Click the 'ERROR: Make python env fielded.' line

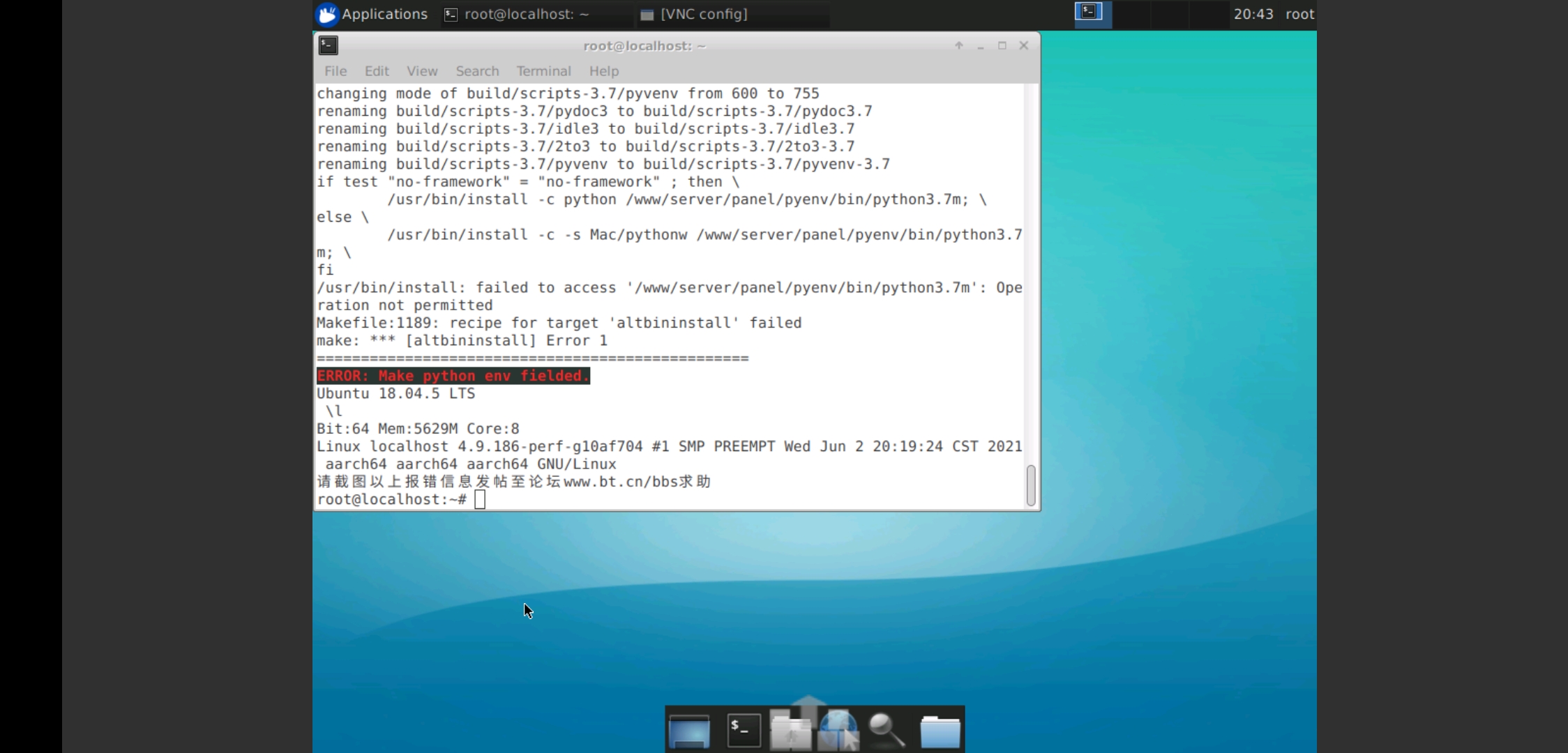(453, 376)
